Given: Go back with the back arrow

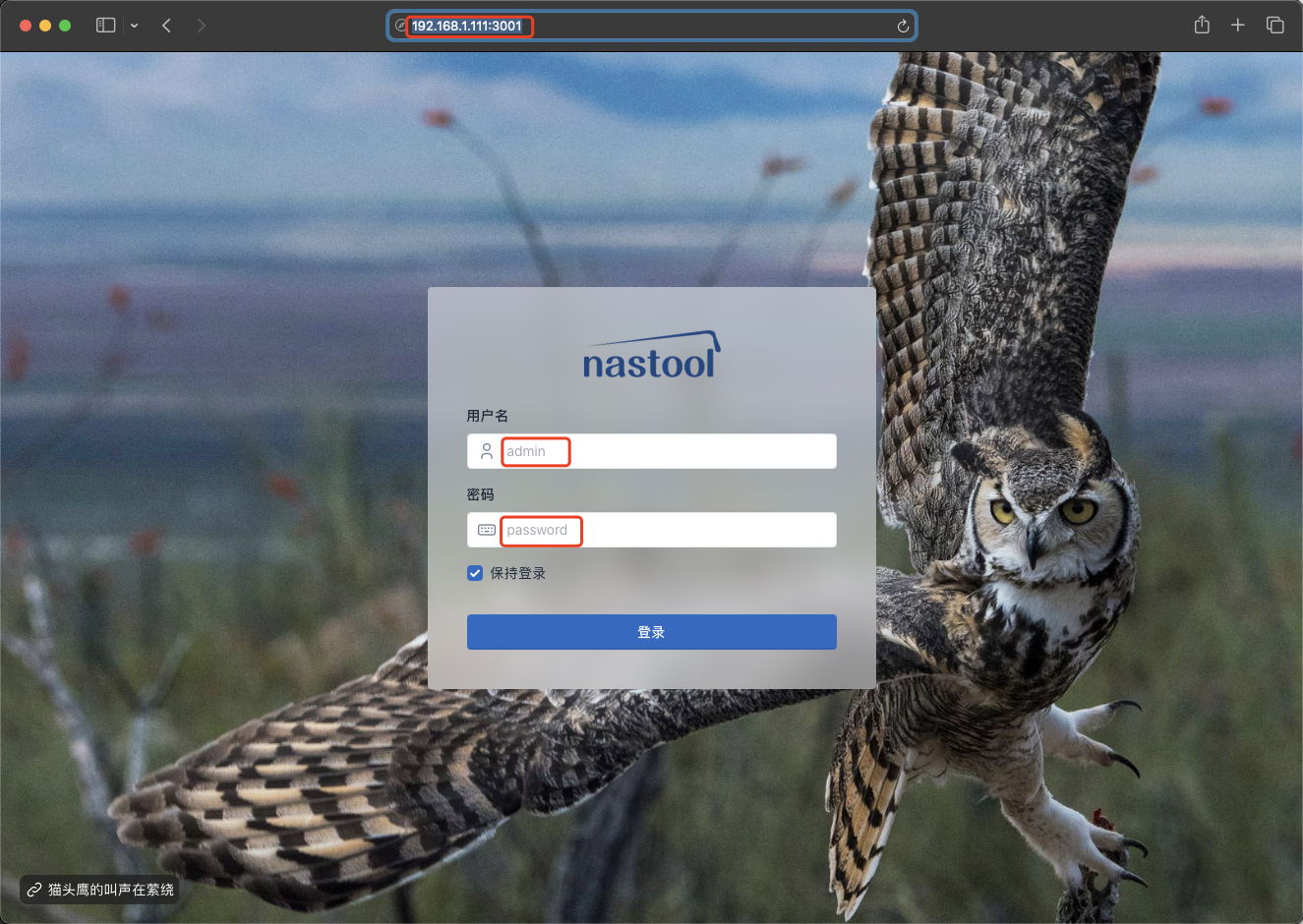Looking at the screenshot, I should (166, 26).
